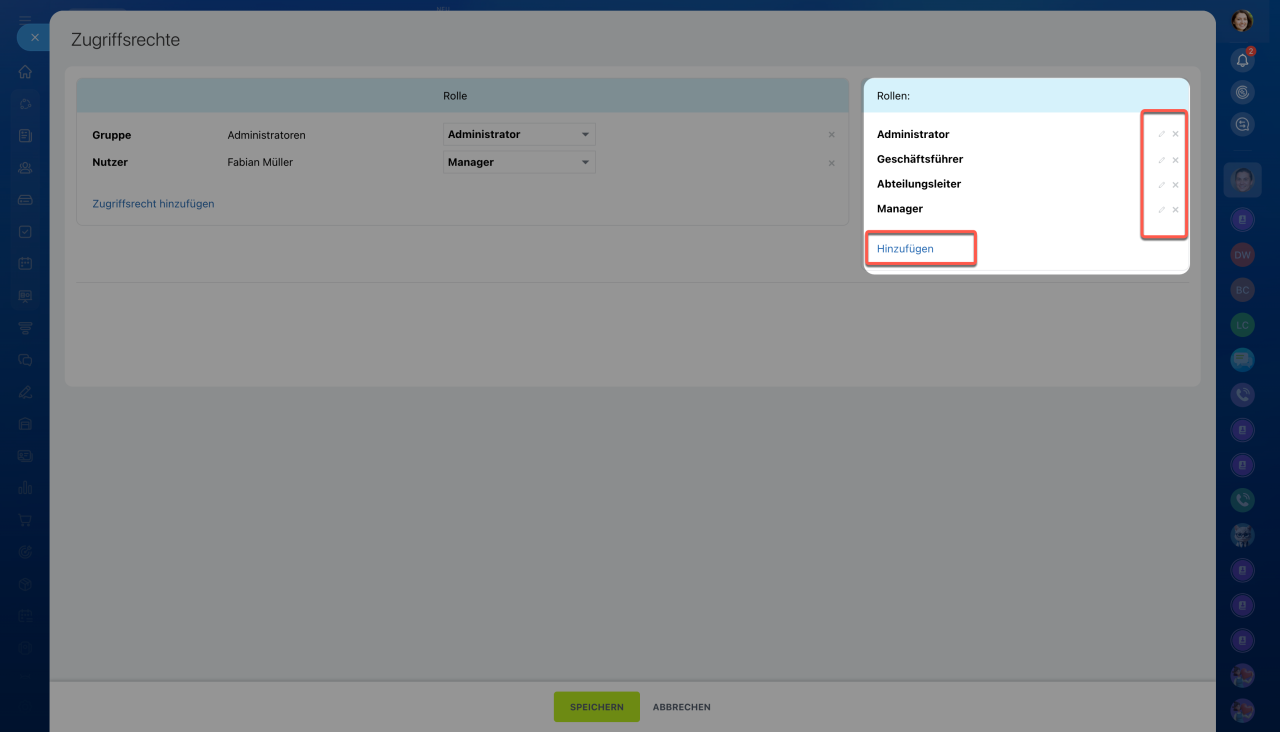1280x732 pixels.
Task: Select the Administrator role name in Rollen list
Action: pyautogui.click(x=913, y=134)
